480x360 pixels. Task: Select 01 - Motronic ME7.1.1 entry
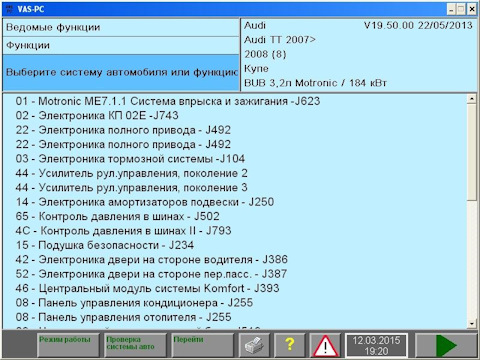point(168,101)
